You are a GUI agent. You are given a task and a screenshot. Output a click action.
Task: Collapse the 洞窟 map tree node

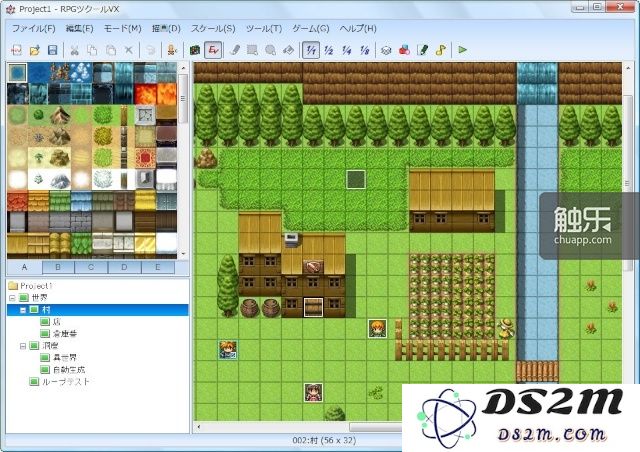point(23,346)
